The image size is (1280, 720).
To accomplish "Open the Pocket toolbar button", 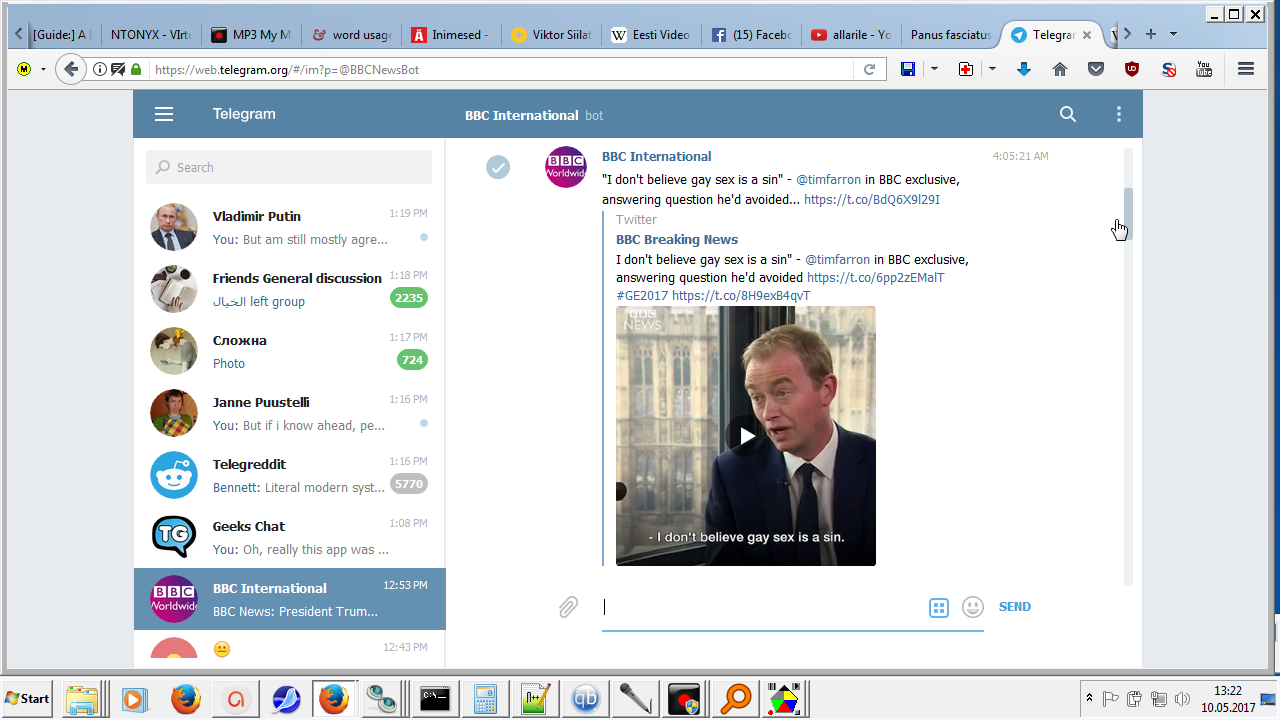I will 1096,69.
